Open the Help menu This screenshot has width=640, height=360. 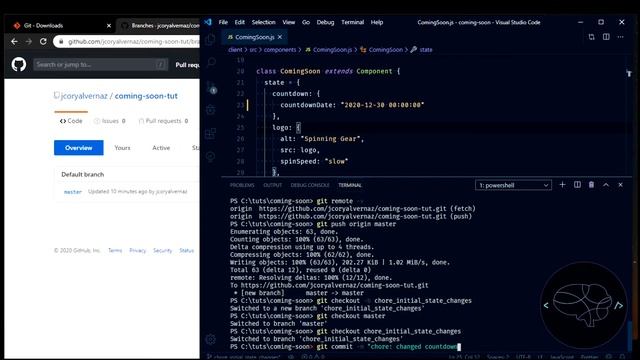[x=377, y=22]
